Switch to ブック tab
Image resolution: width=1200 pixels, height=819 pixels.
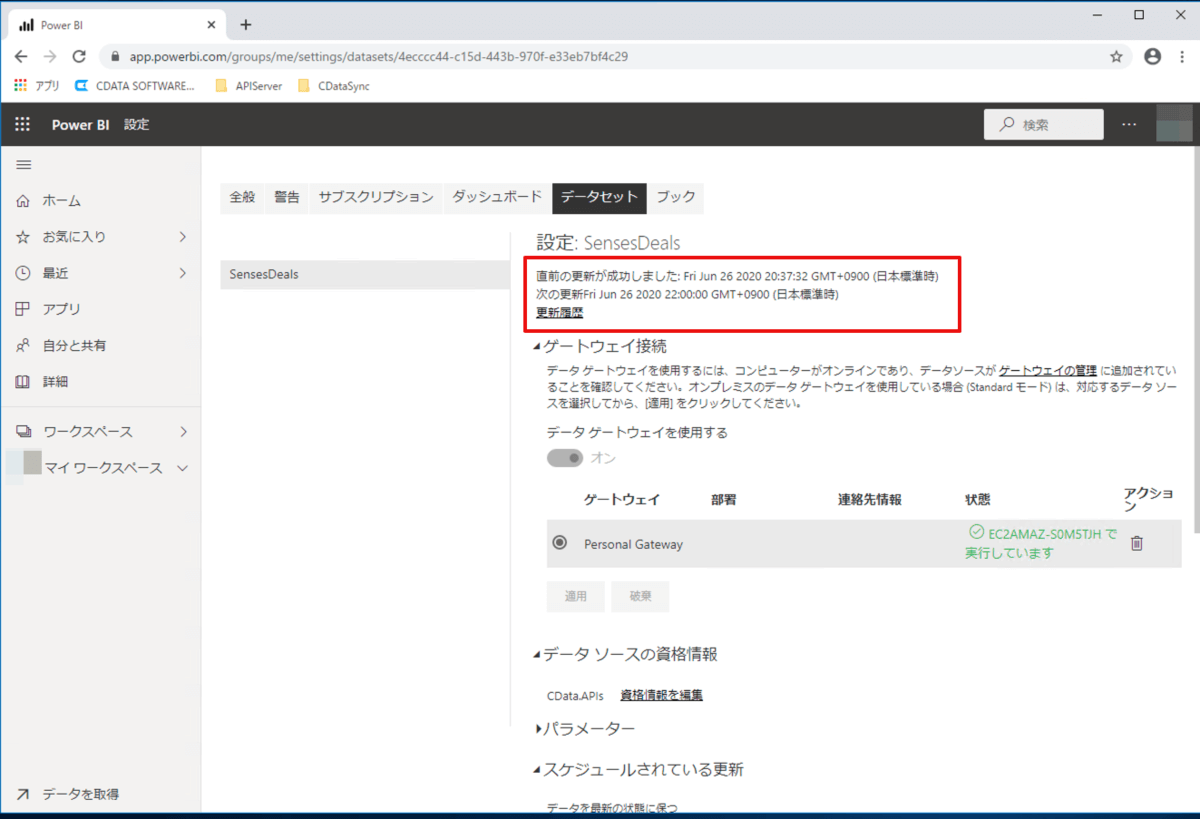676,198
